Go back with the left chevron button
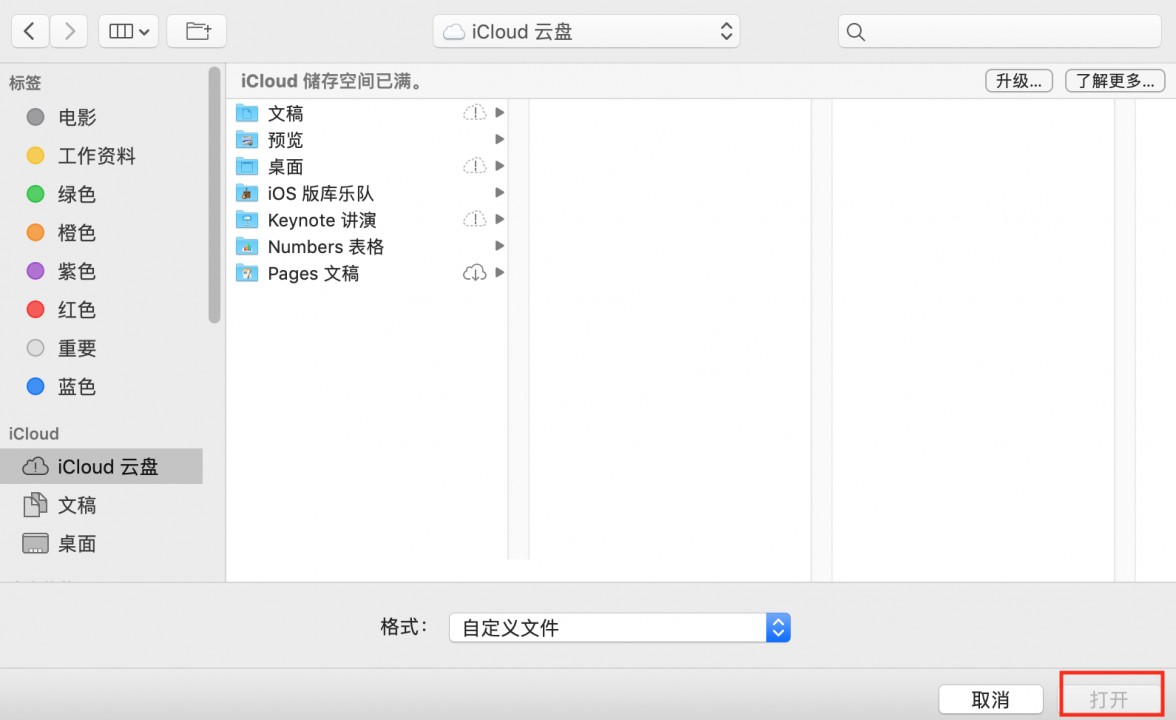The height and width of the screenshot is (720, 1176). pyautogui.click(x=30, y=31)
